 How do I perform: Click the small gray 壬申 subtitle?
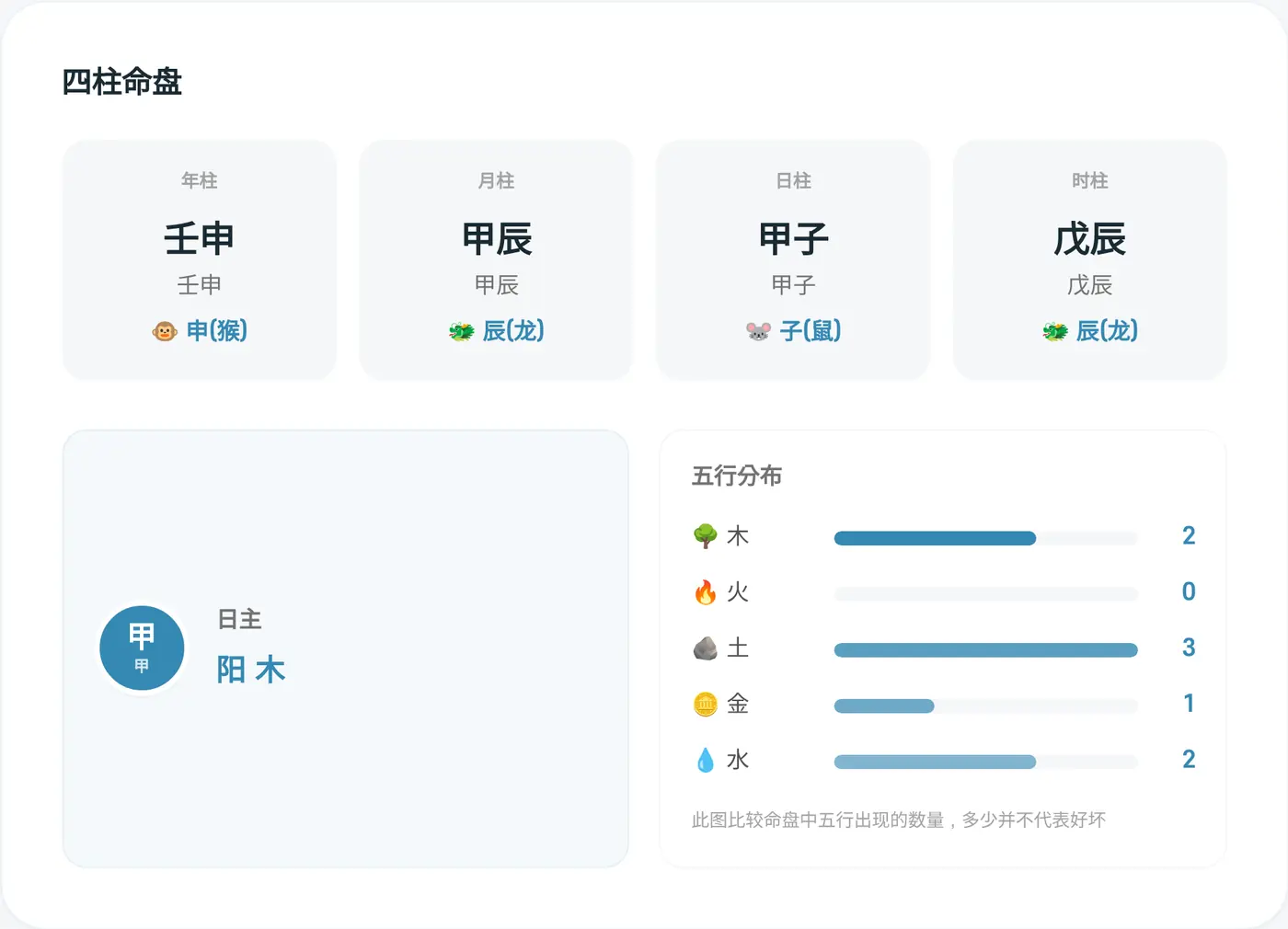pyautogui.click(x=200, y=285)
